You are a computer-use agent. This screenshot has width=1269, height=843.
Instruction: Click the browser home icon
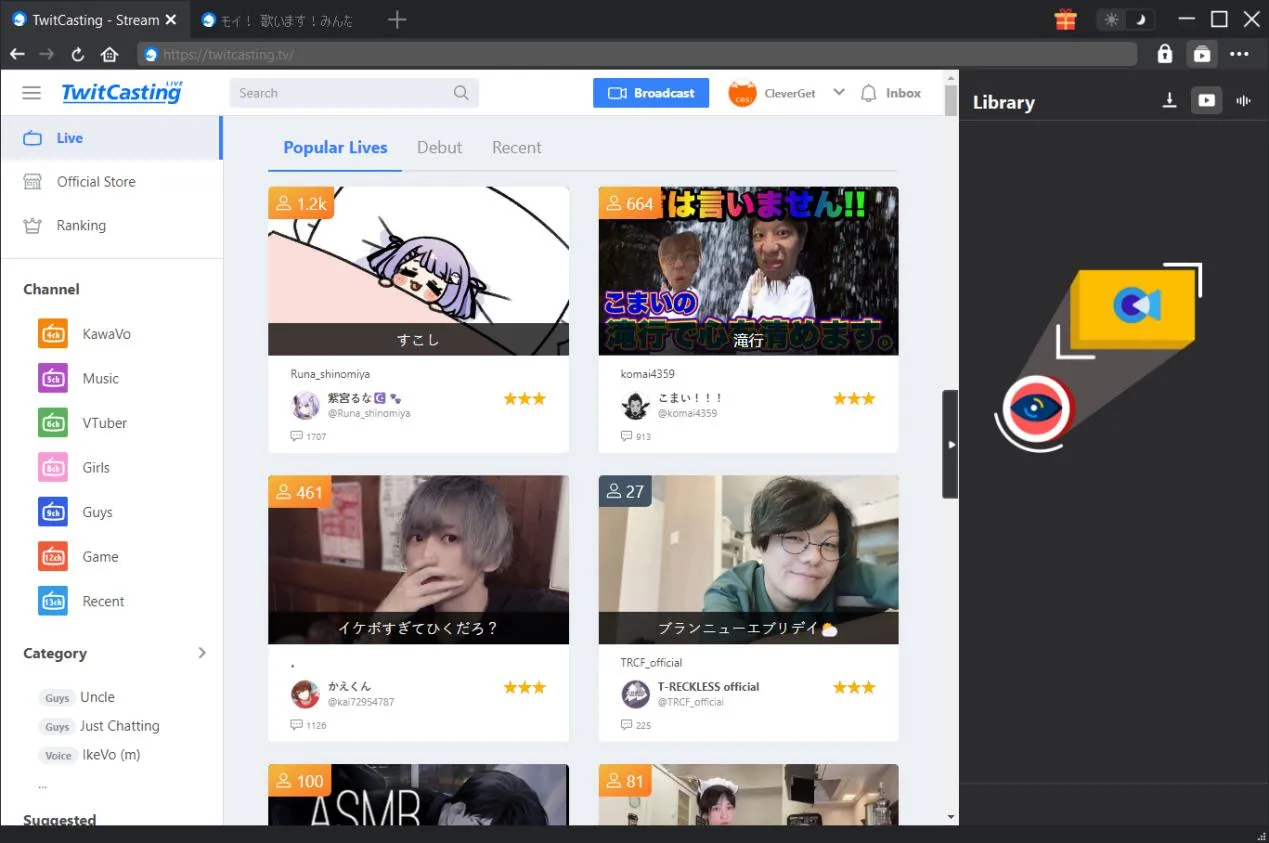coord(110,54)
